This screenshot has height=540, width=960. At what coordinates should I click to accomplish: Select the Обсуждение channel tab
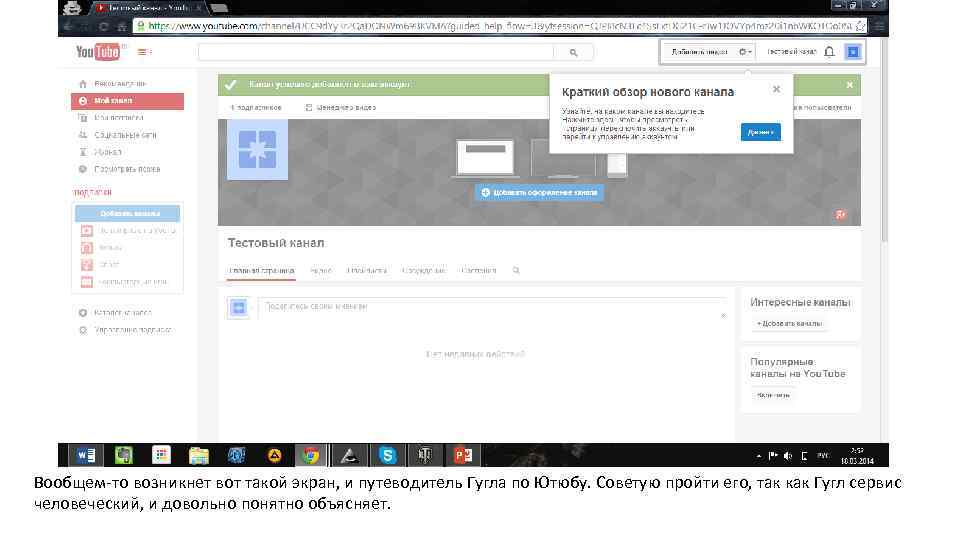point(424,271)
